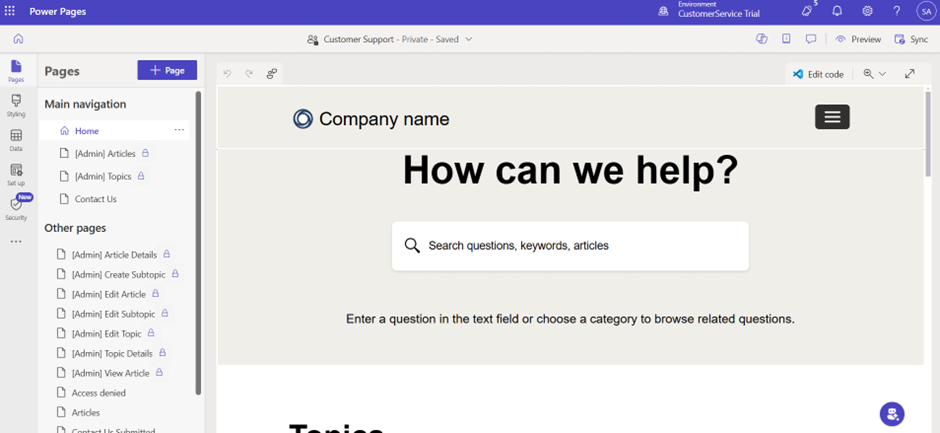Open the comments speech bubble icon

pyautogui.click(x=811, y=39)
